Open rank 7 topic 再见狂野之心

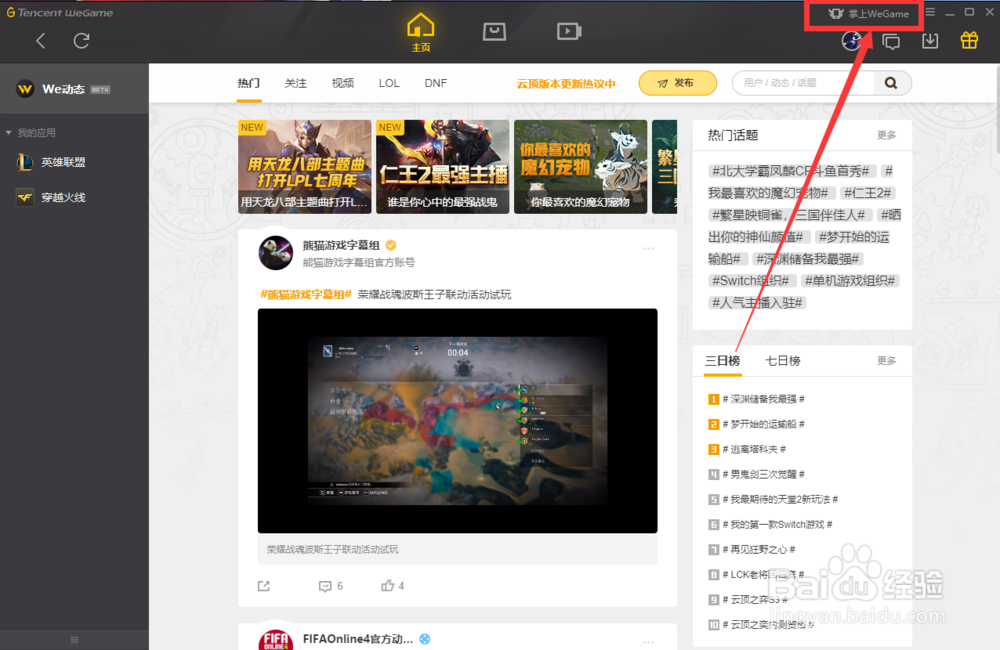point(759,549)
